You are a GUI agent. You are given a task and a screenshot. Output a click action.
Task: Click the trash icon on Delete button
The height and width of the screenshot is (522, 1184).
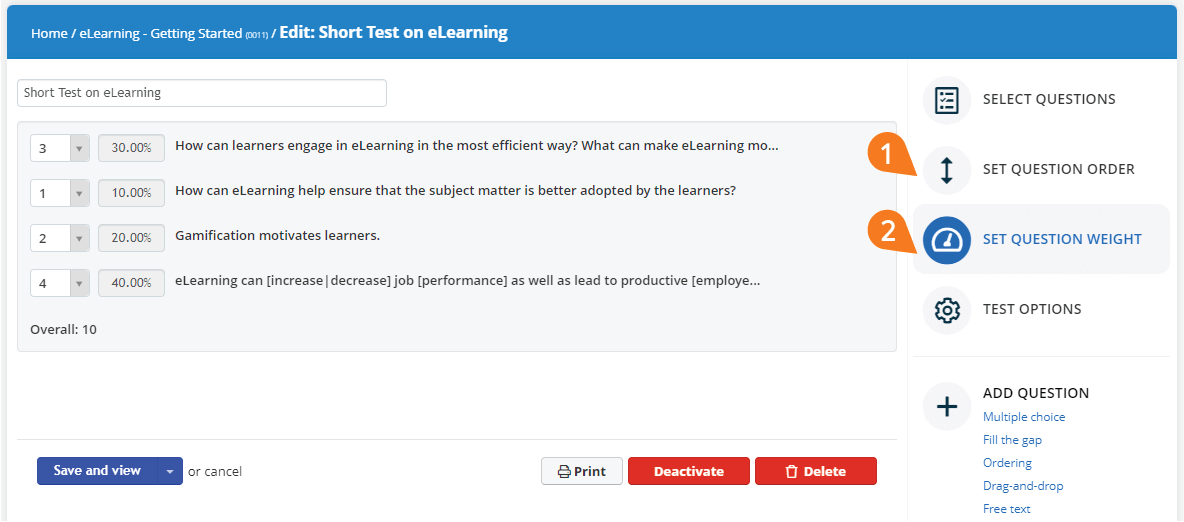[x=791, y=472]
